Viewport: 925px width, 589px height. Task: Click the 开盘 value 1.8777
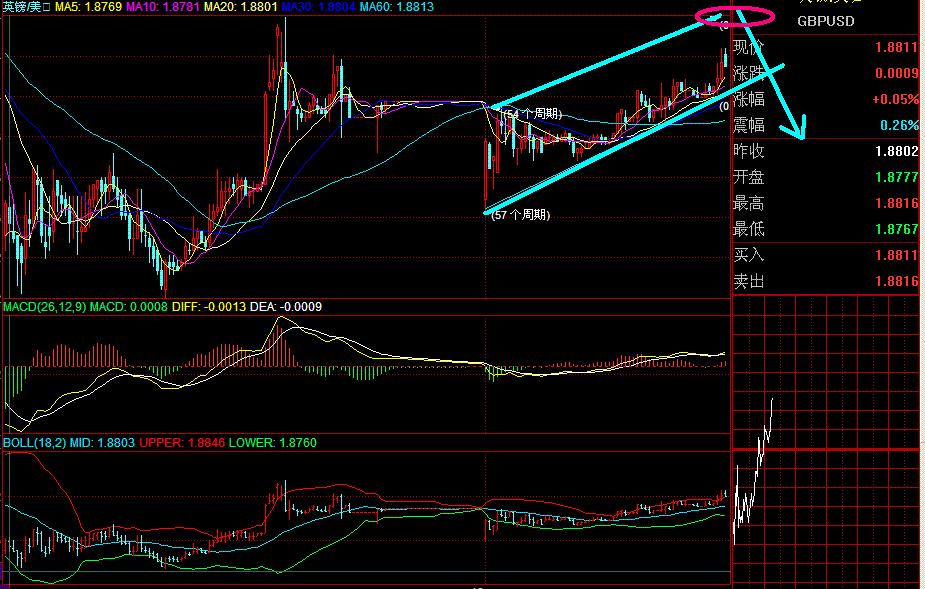[897, 177]
